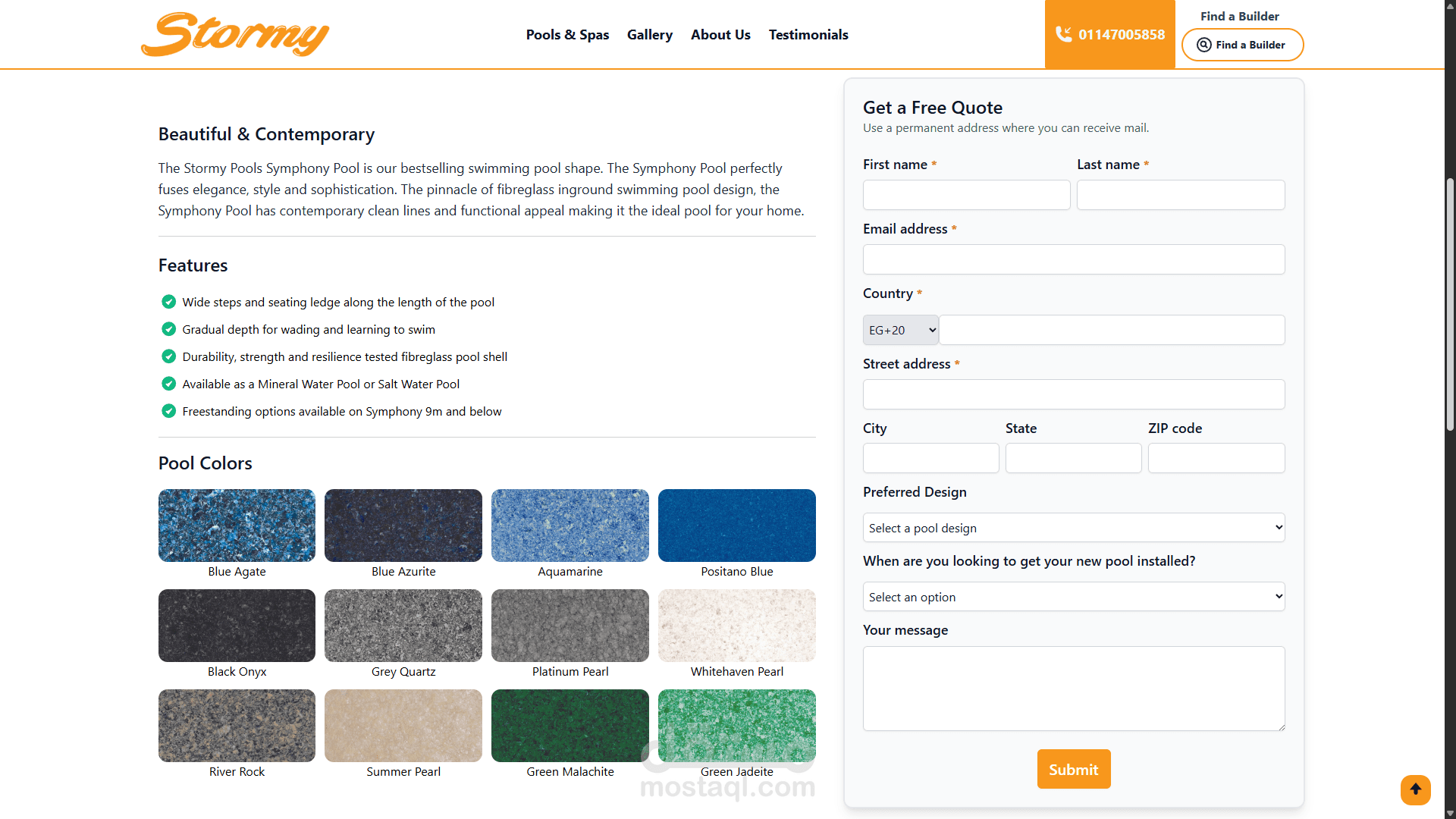This screenshot has width=1456, height=819.
Task: Select the Blue Agate color swatch
Action: coord(237,526)
